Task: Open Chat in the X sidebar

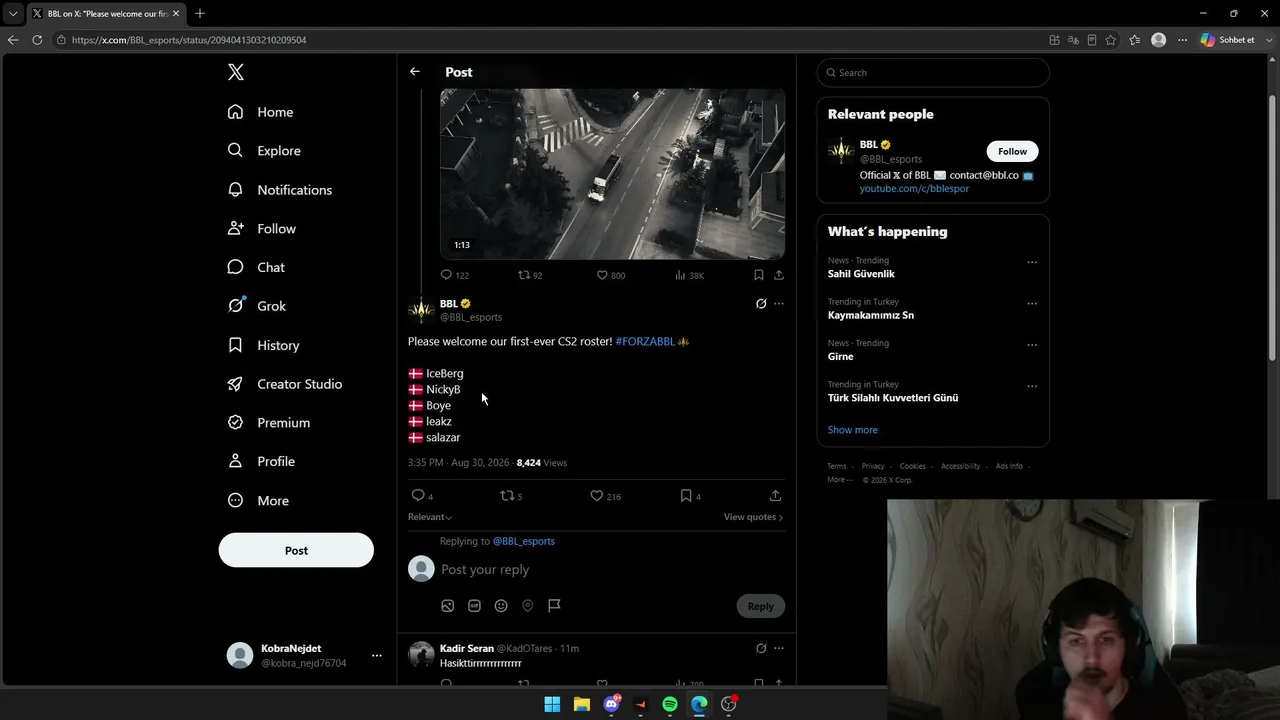Action: [x=256, y=267]
